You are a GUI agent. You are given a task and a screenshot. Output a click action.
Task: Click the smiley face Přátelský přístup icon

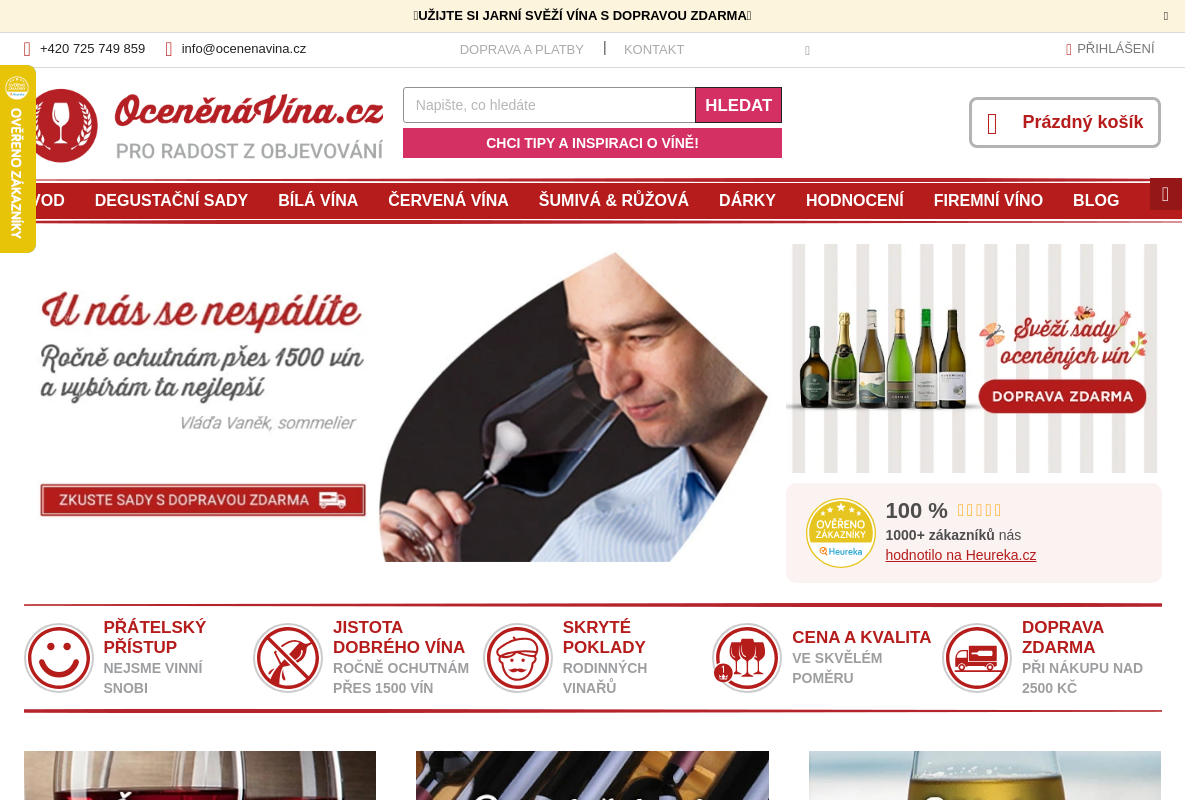point(59,658)
